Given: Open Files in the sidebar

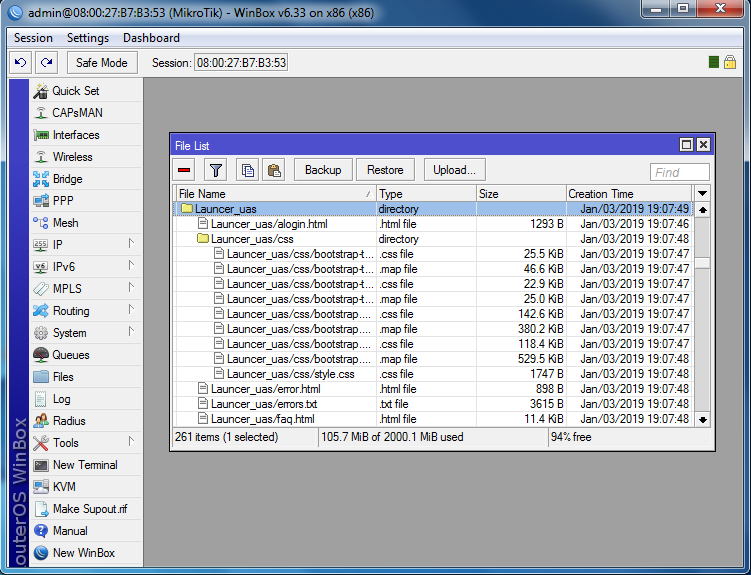Looking at the screenshot, I should click(x=87, y=377).
